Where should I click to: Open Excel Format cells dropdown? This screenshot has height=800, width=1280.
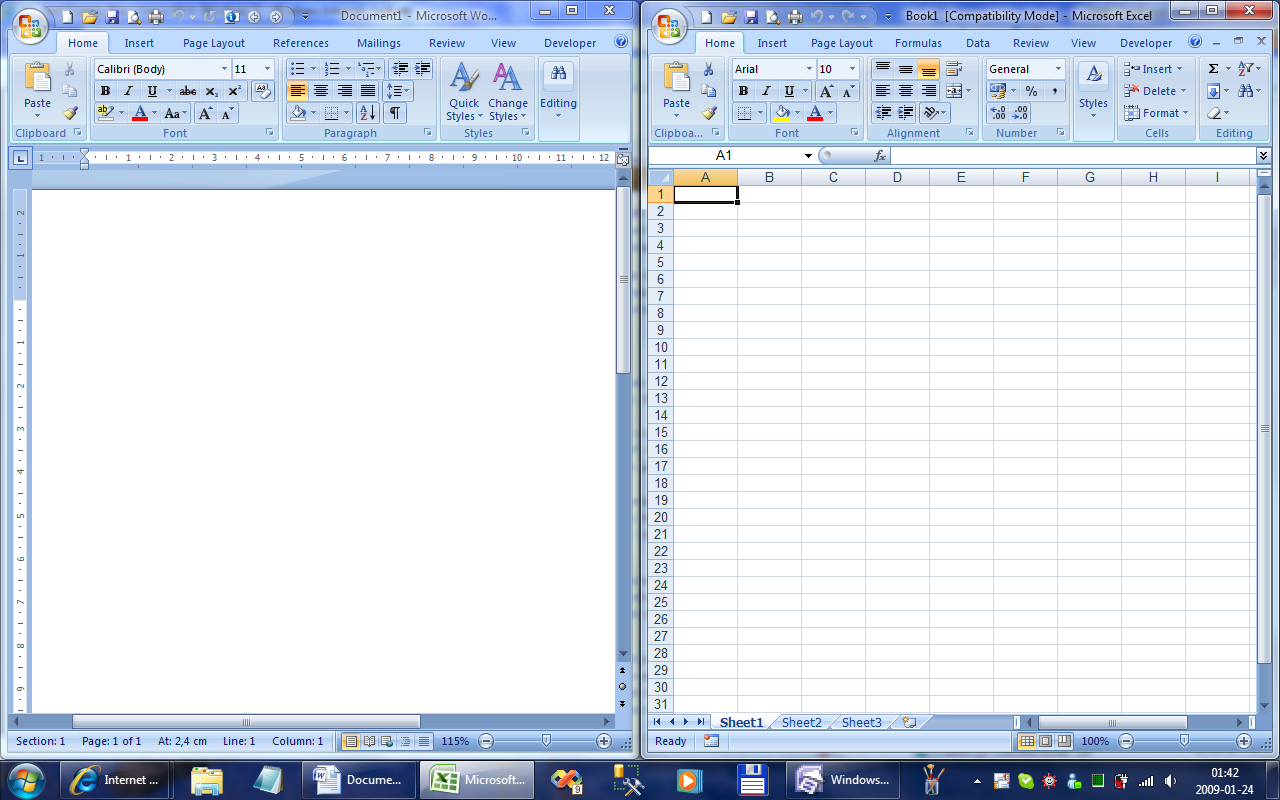tap(1156, 113)
